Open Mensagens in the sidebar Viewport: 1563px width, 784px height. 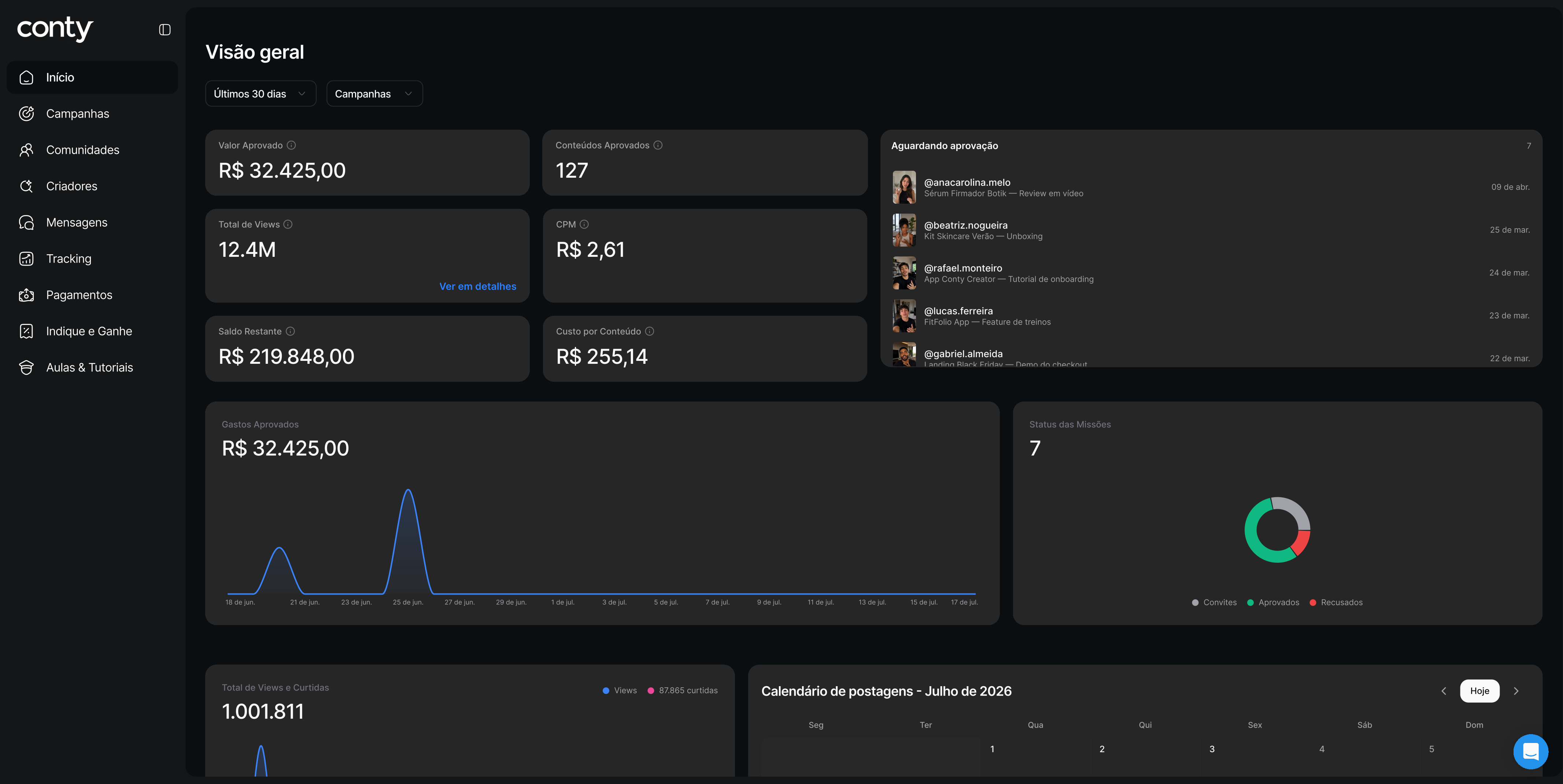coord(92,223)
